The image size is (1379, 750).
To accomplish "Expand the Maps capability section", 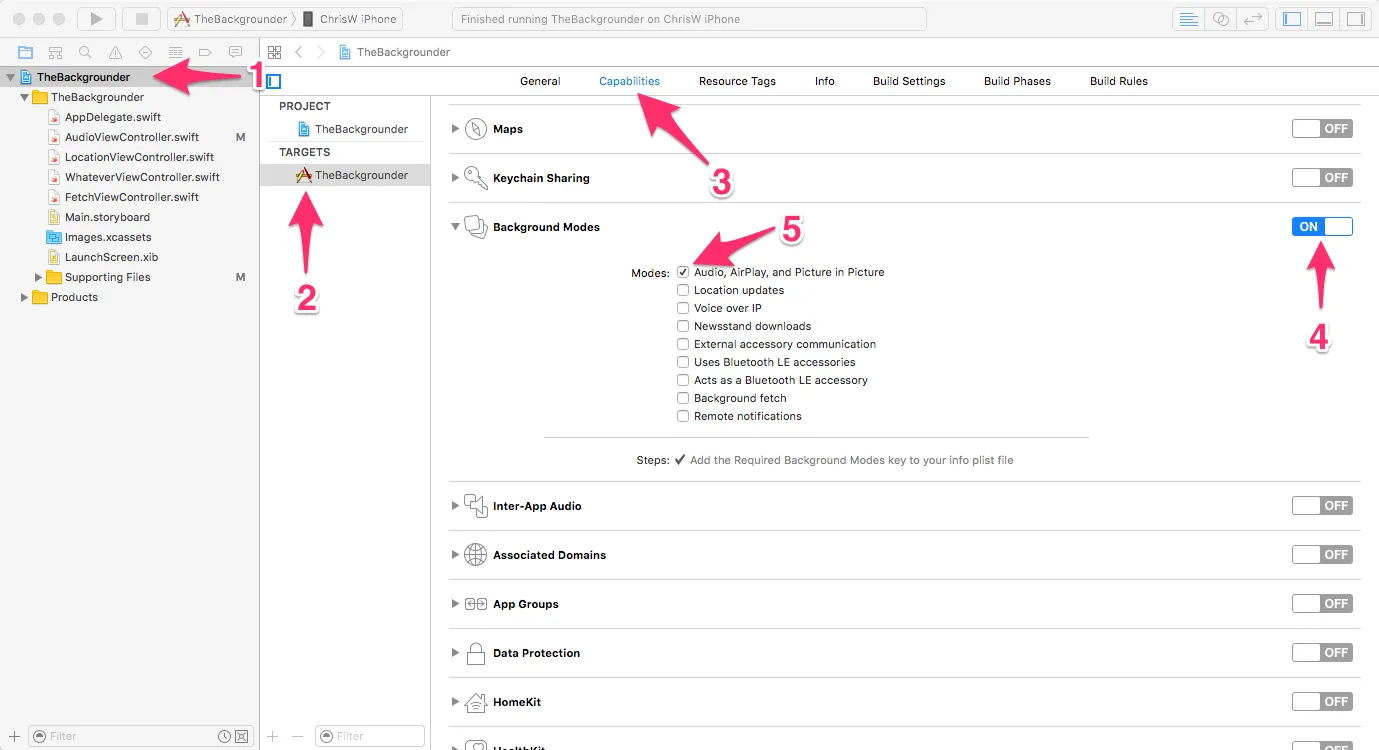I will 455,129.
